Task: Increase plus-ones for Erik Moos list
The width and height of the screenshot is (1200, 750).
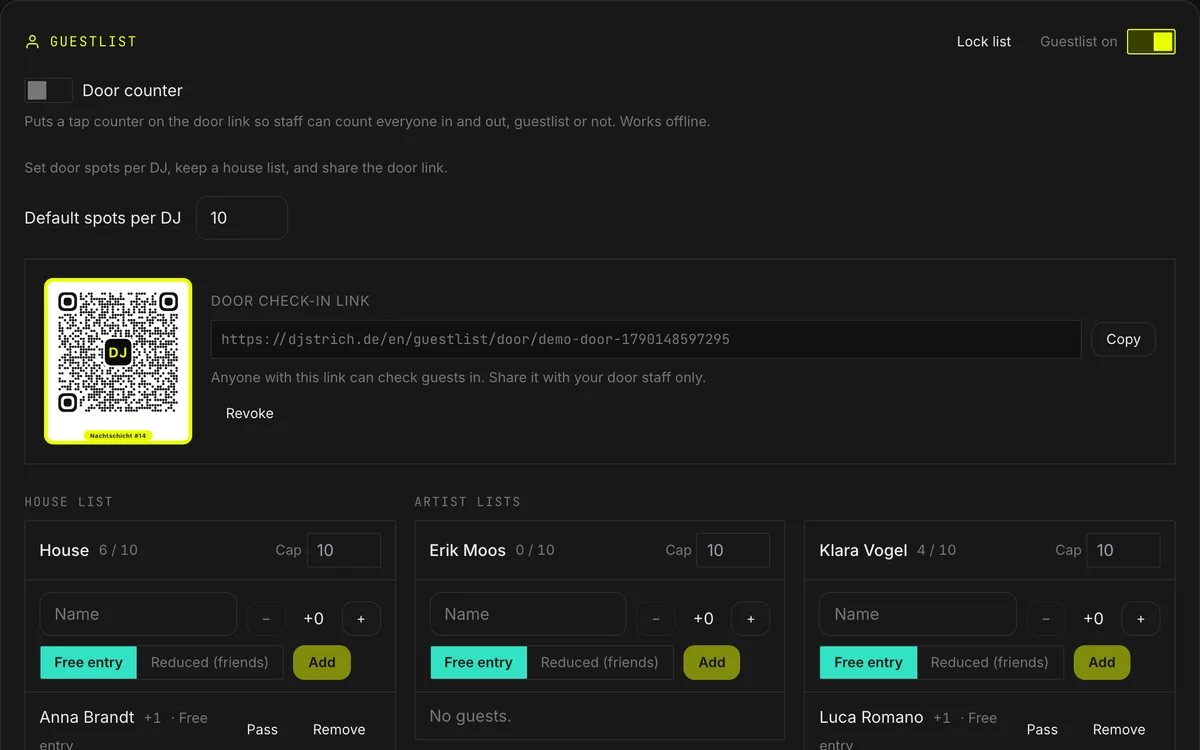Action: coord(751,619)
